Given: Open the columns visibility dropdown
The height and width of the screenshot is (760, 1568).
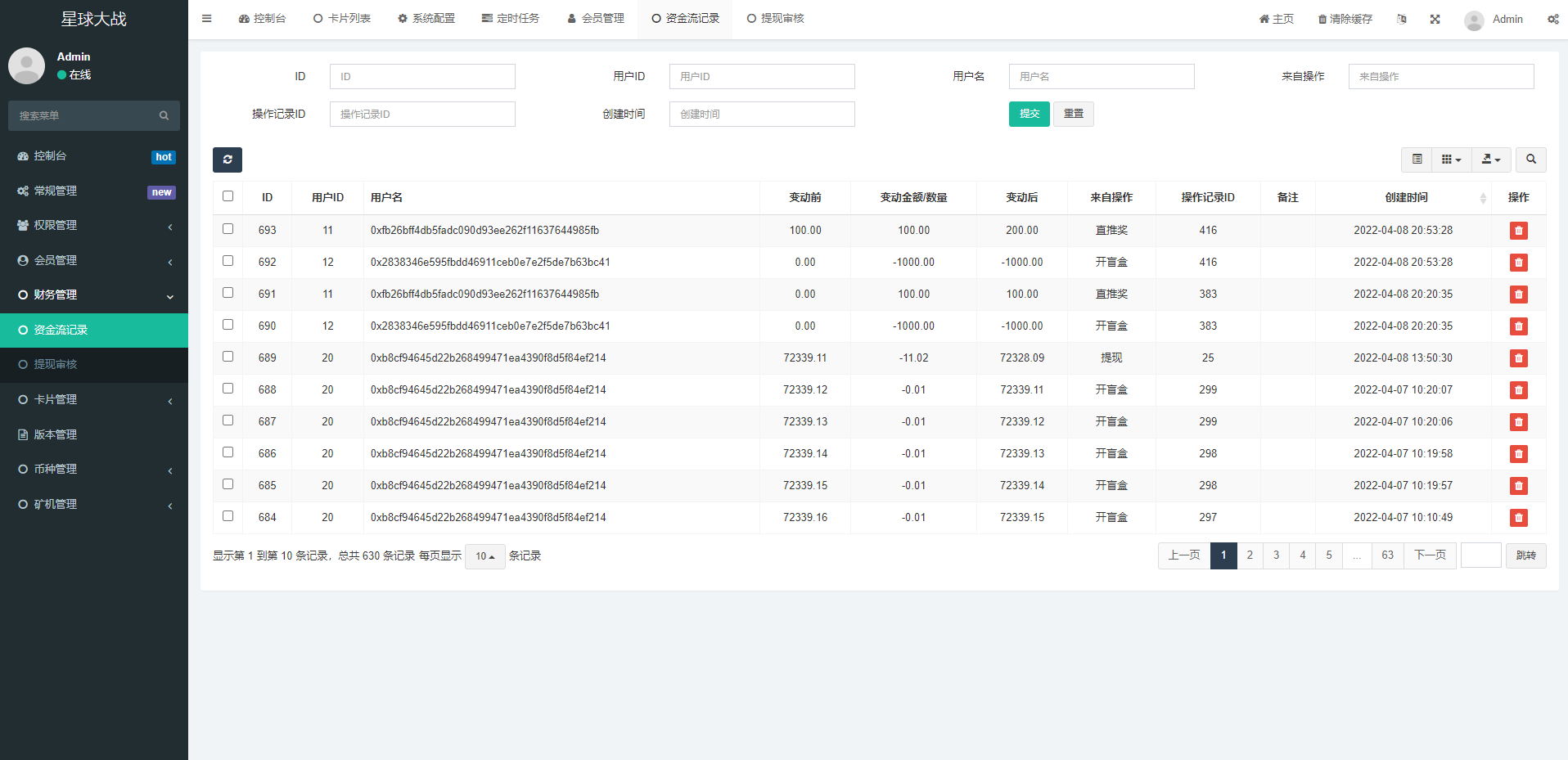Looking at the screenshot, I should (1451, 160).
